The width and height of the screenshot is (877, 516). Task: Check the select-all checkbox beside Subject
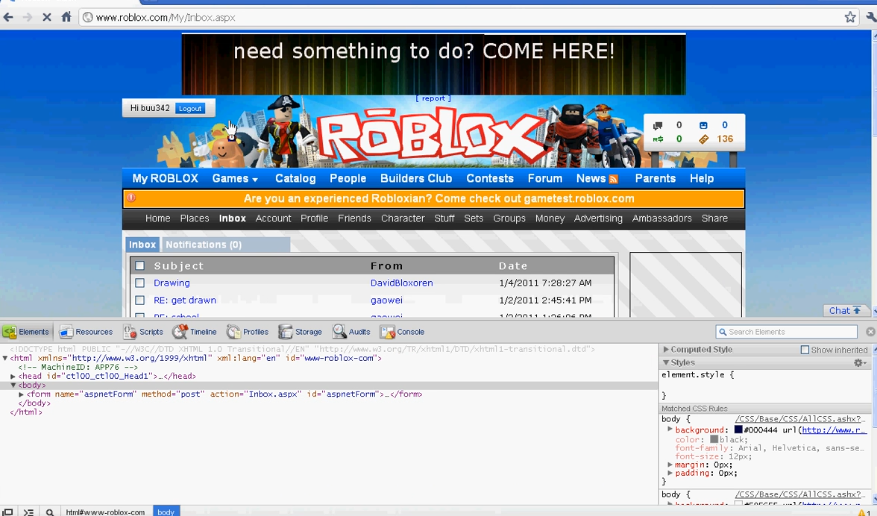tap(140, 266)
